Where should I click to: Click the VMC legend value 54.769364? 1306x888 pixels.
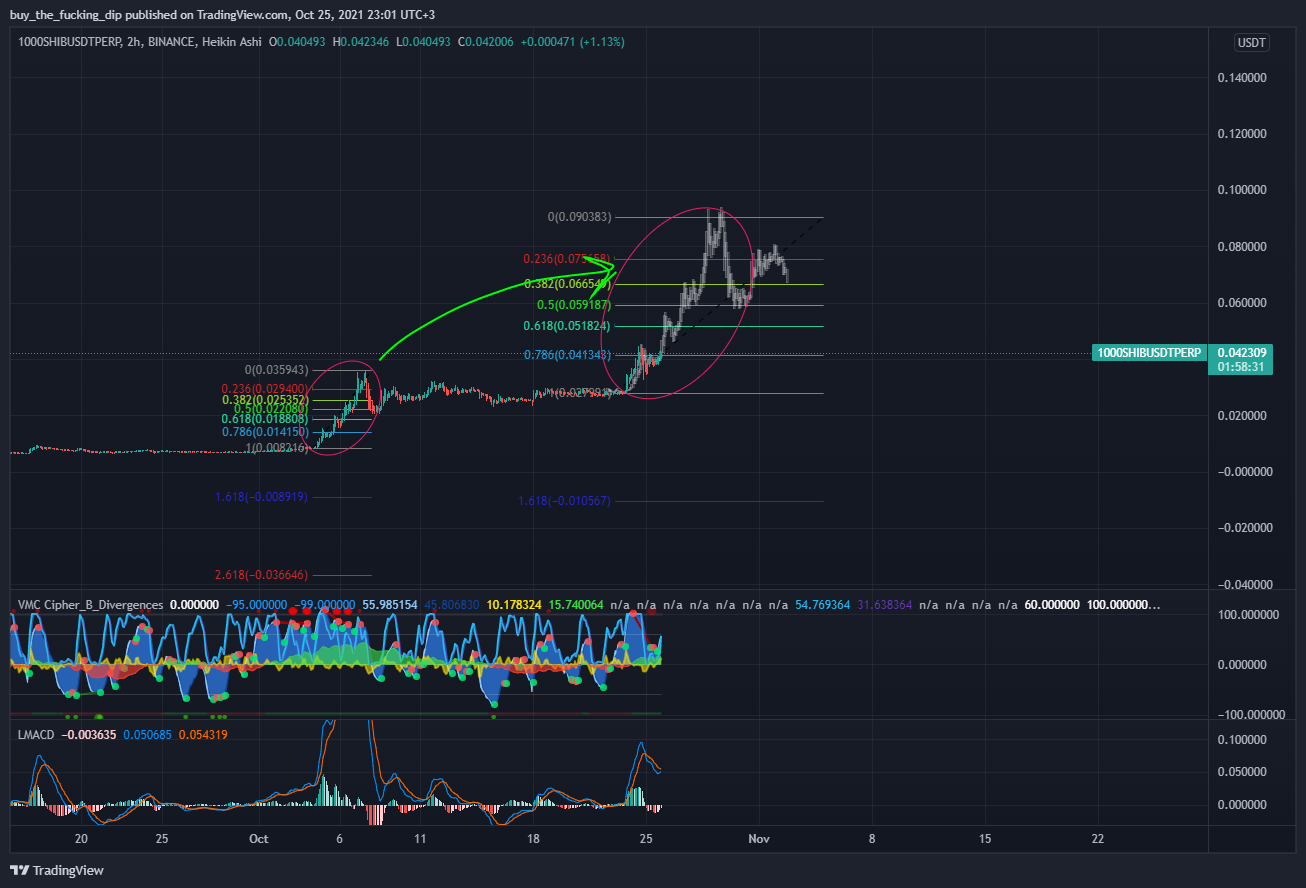click(x=824, y=605)
